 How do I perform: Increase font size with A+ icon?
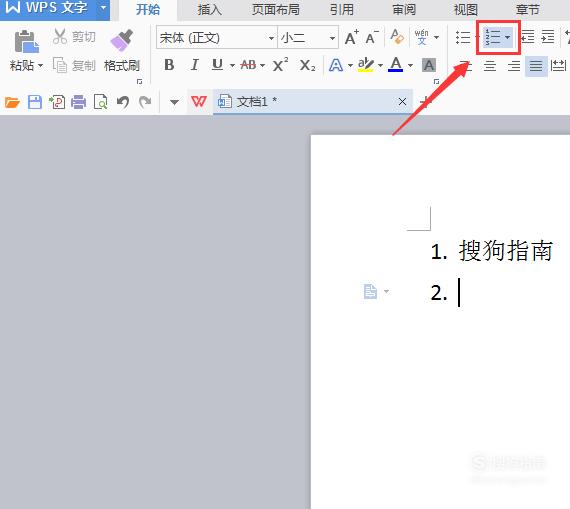352,37
